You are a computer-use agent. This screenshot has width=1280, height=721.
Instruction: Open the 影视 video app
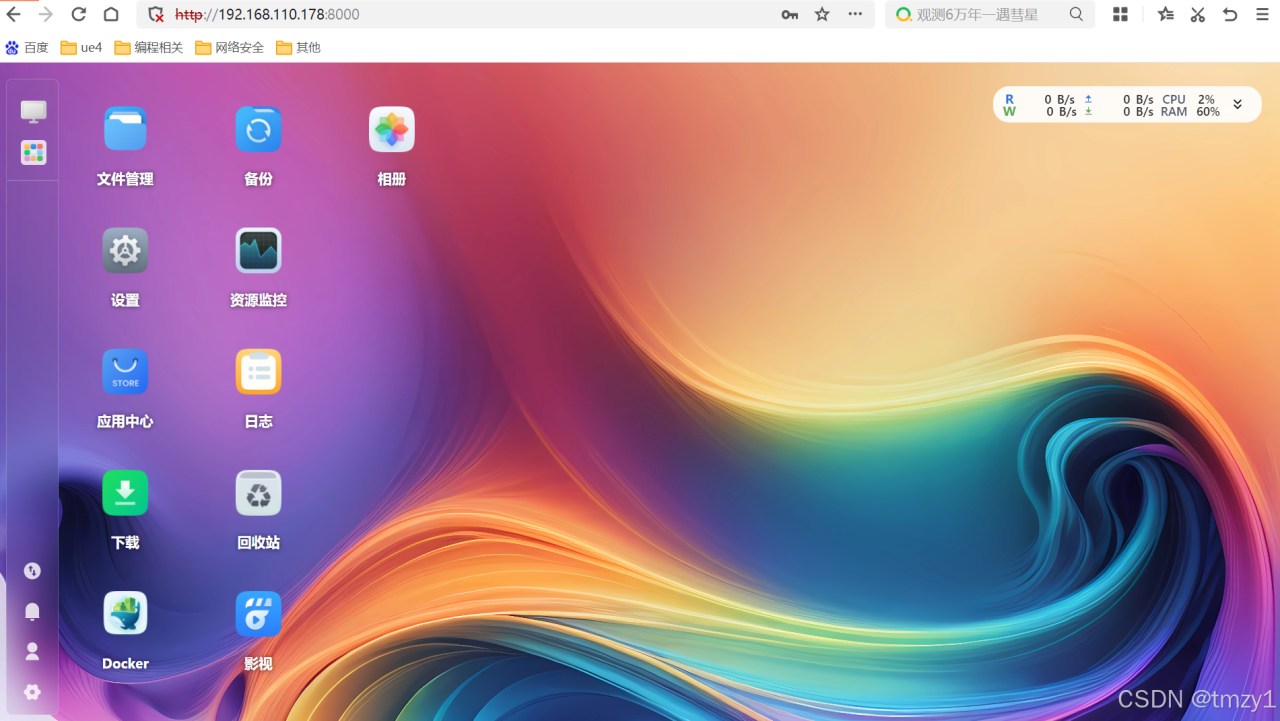tap(258, 614)
